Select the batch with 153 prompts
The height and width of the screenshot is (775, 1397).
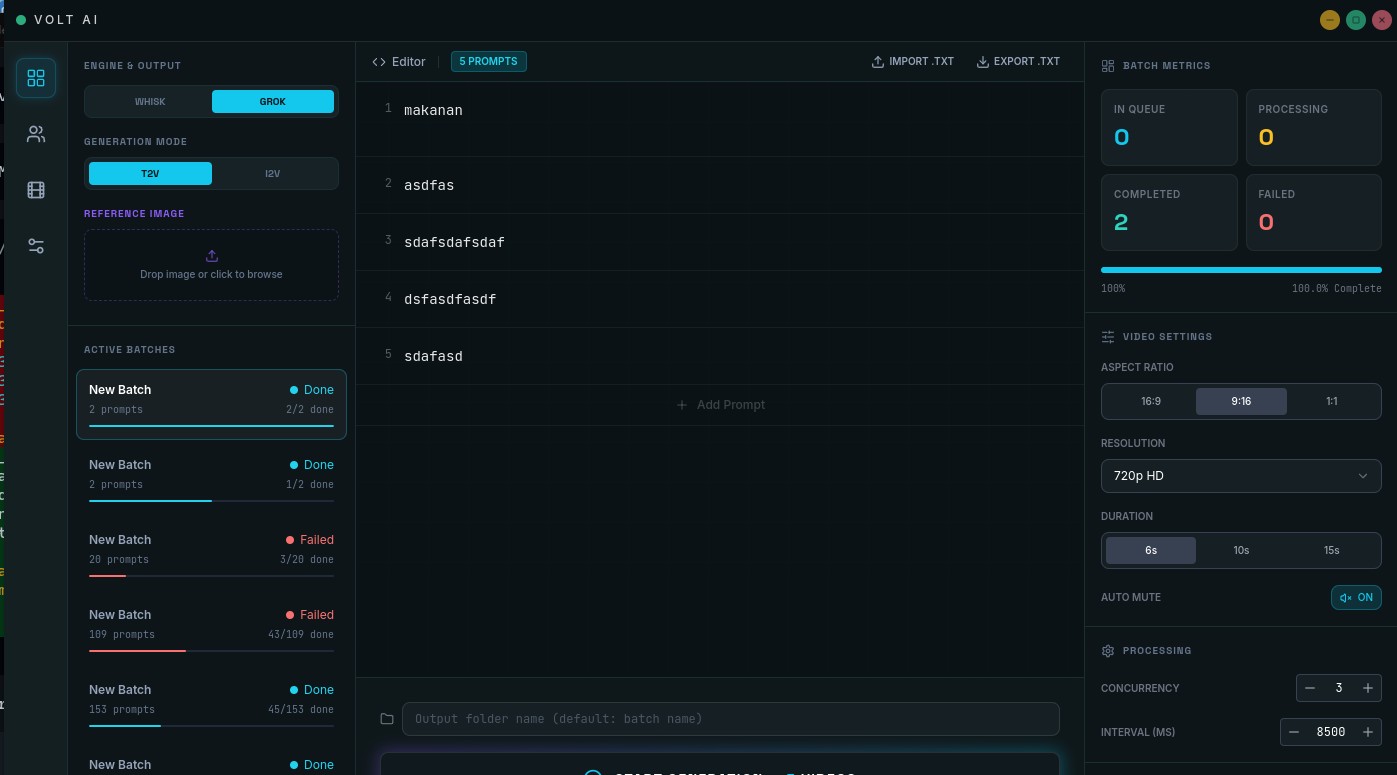tap(211, 704)
